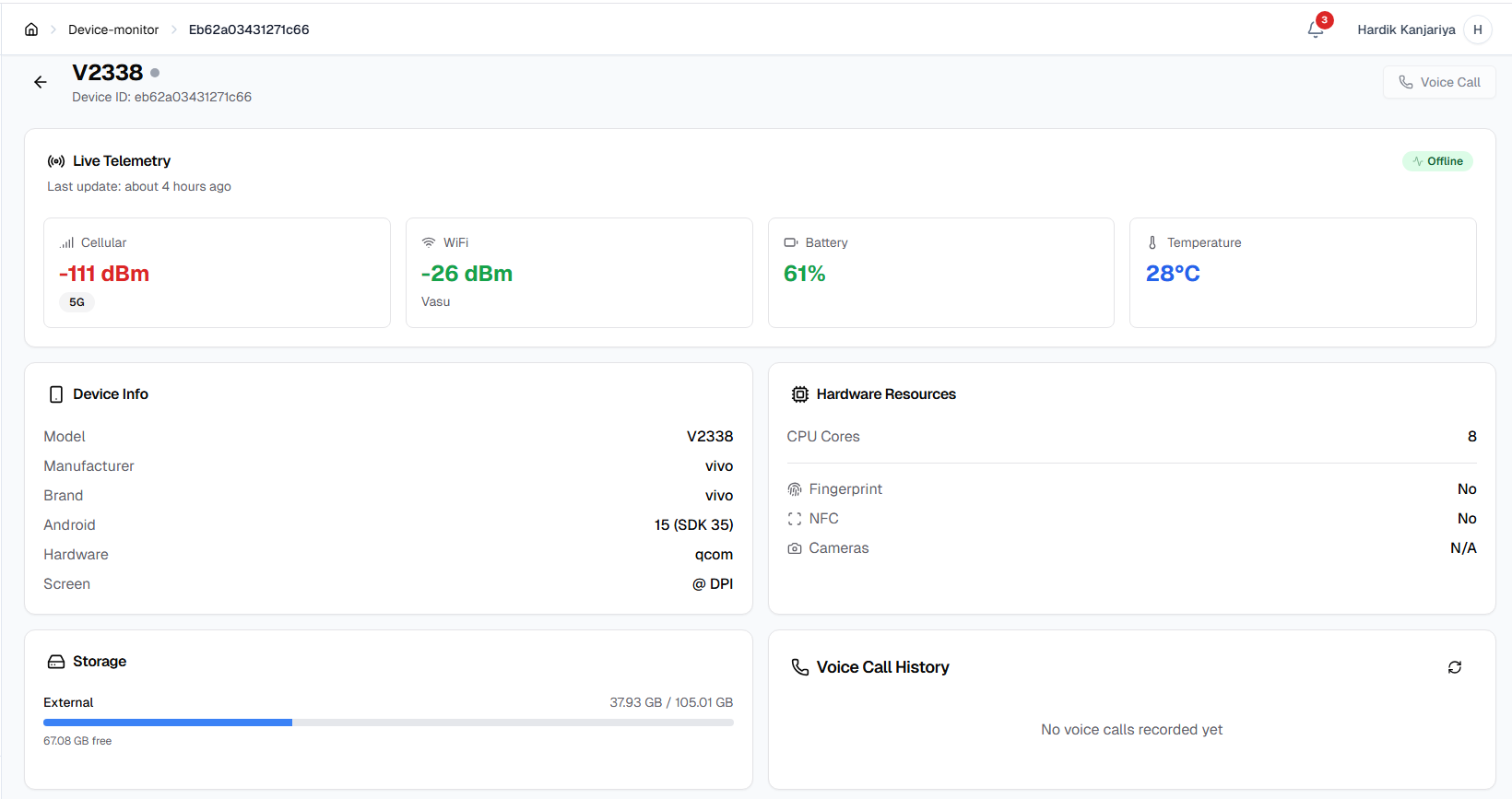Select the Cellular signal card
The width and height of the screenshot is (1512, 799).
[217, 273]
